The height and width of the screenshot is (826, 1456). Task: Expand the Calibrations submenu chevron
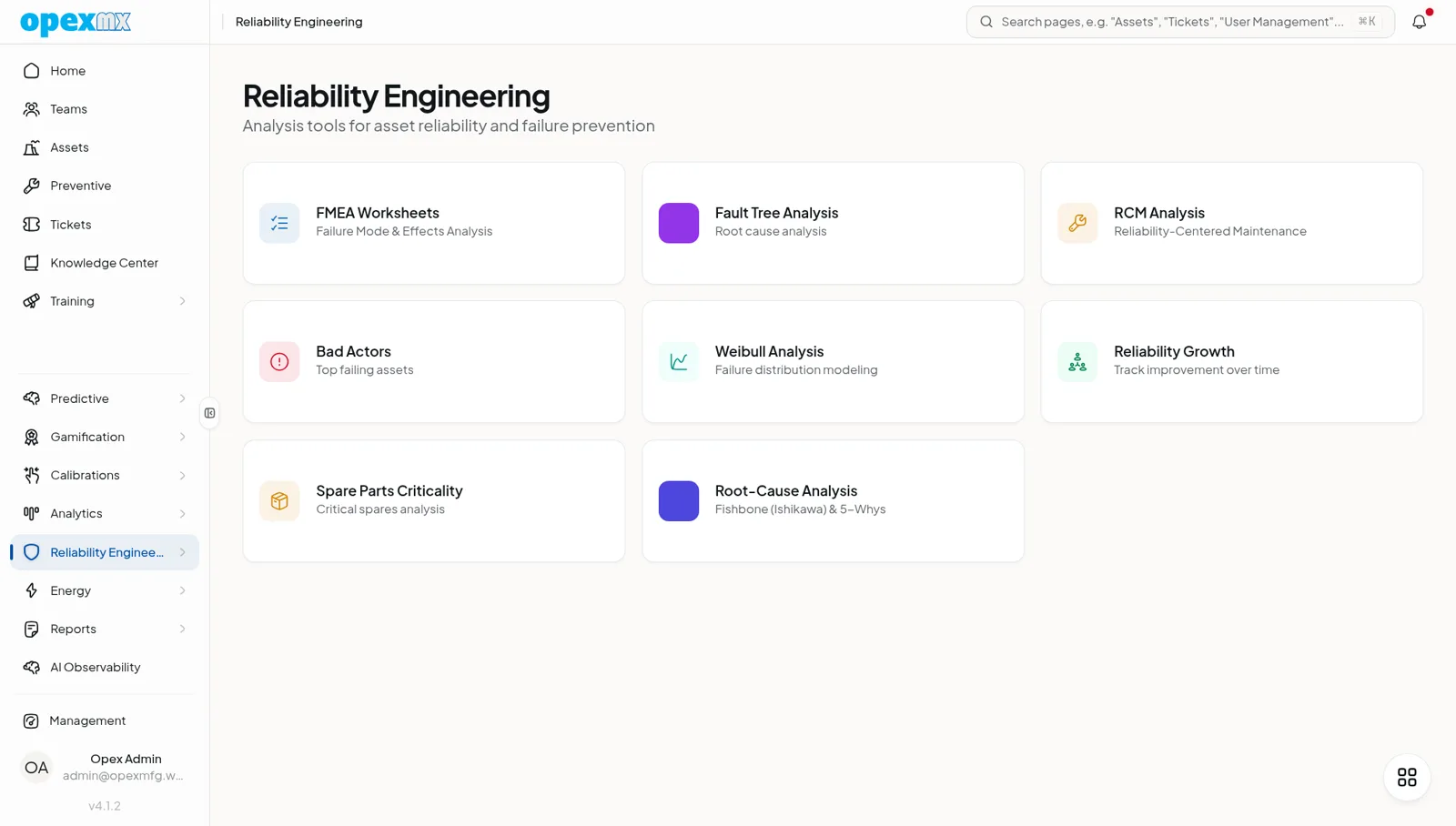click(x=182, y=475)
